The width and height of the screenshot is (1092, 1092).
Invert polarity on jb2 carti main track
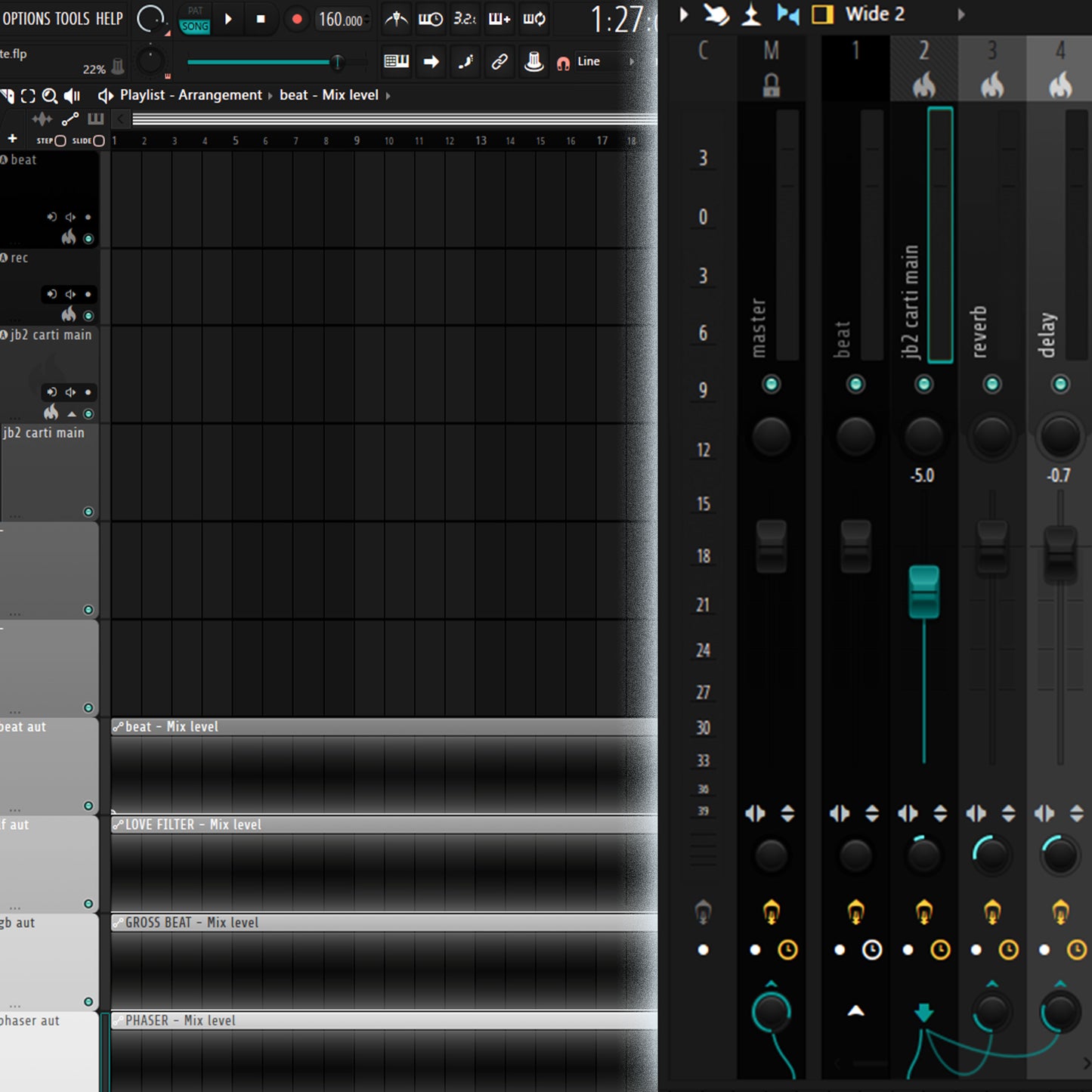click(940, 813)
